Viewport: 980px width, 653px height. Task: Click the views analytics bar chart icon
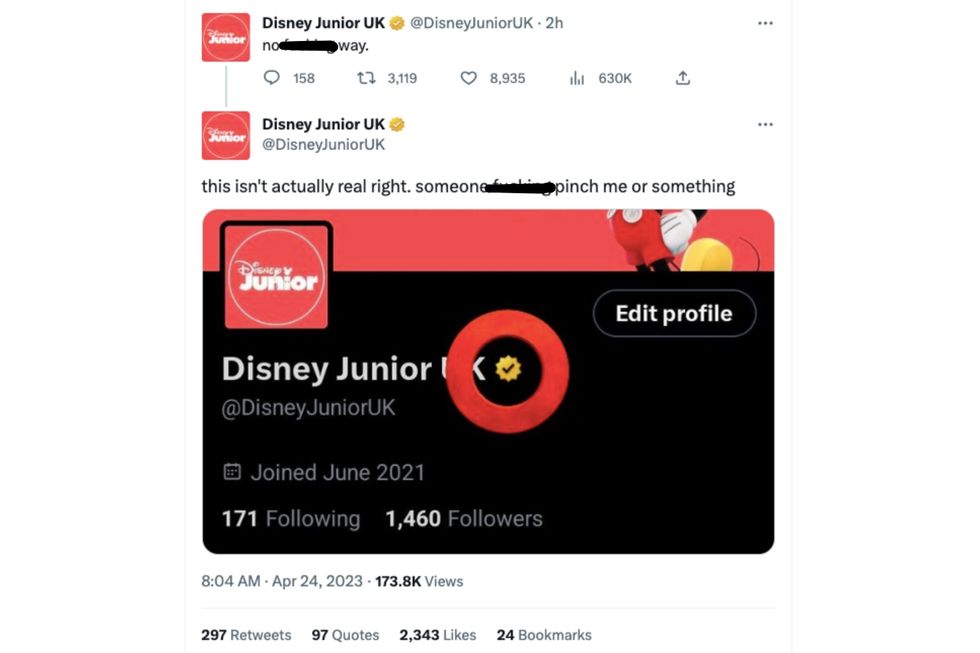pos(577,78)
